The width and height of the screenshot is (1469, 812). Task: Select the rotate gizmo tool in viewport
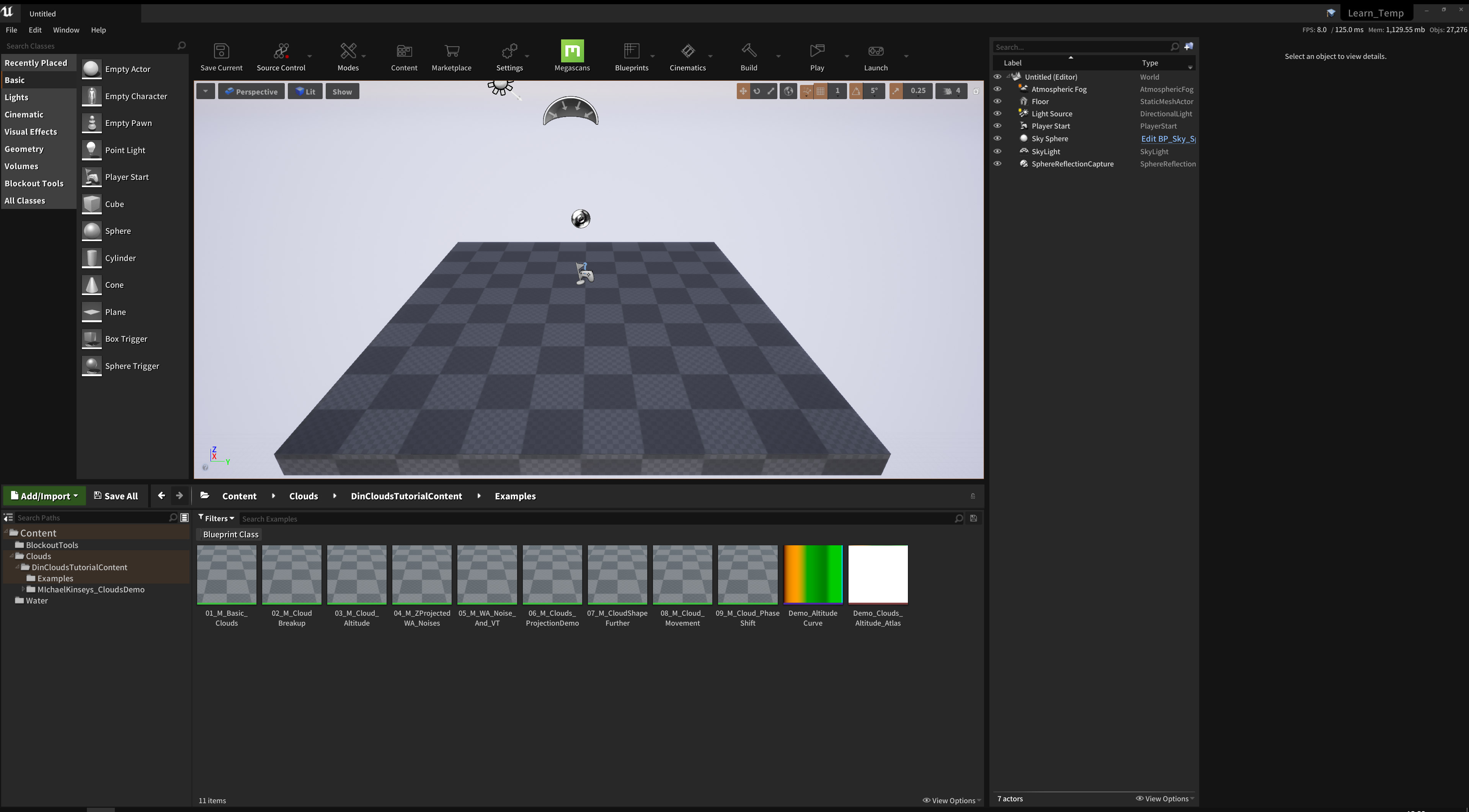[757, 91]
